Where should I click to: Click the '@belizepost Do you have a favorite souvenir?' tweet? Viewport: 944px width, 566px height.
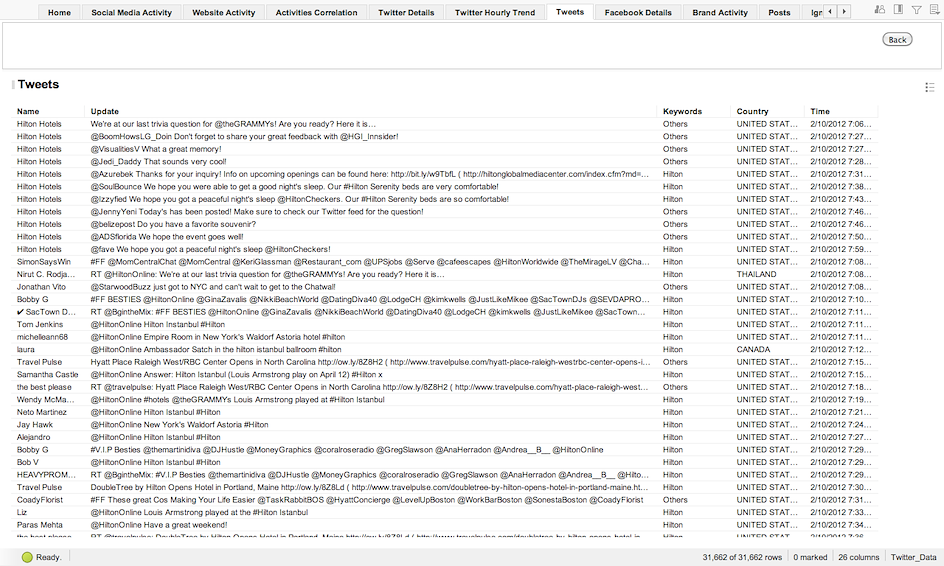(x=173, y=224)
